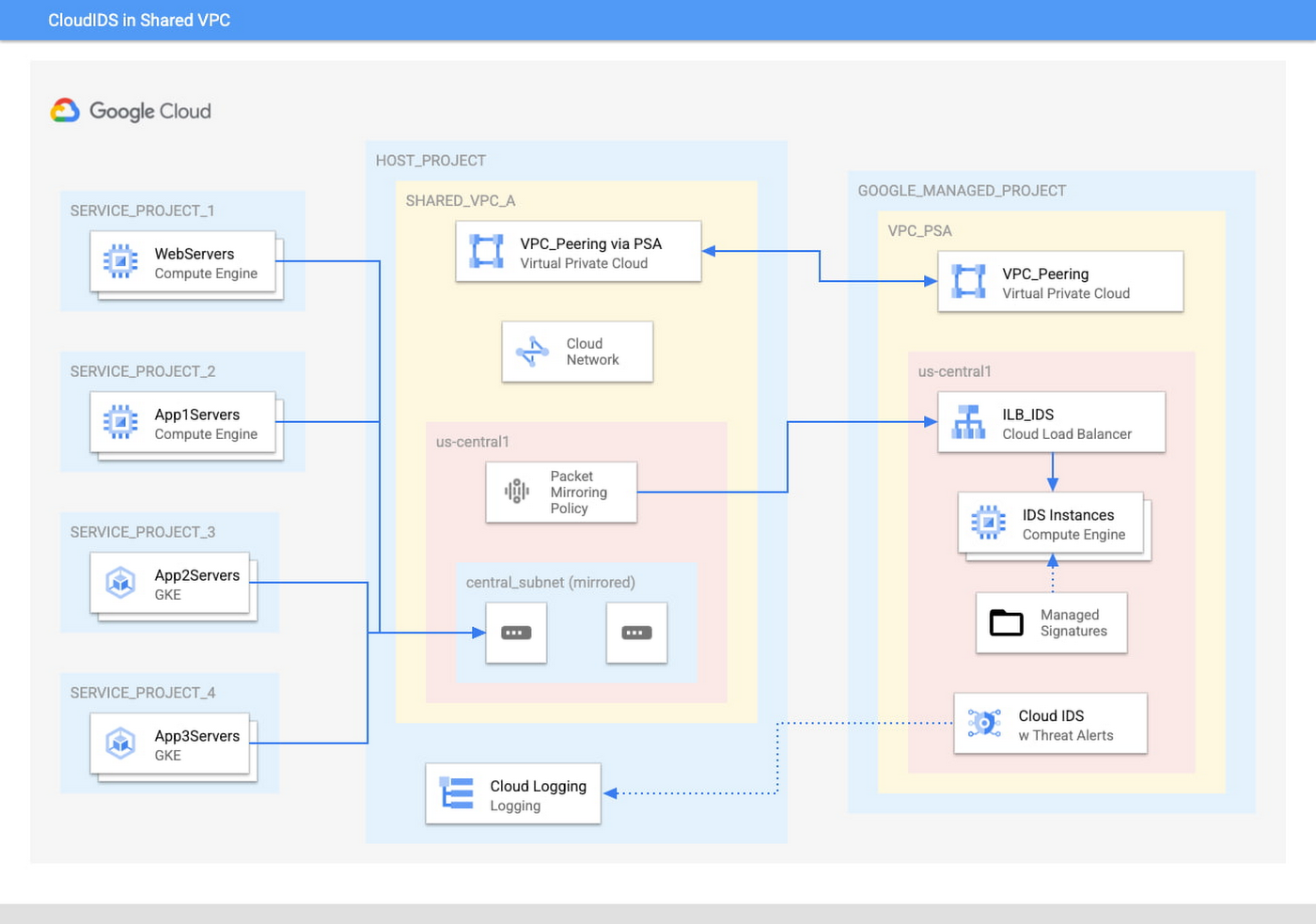The image size is (1316, 924).
Task: Click the VPC_PSA label
Action: click(919, 231)
